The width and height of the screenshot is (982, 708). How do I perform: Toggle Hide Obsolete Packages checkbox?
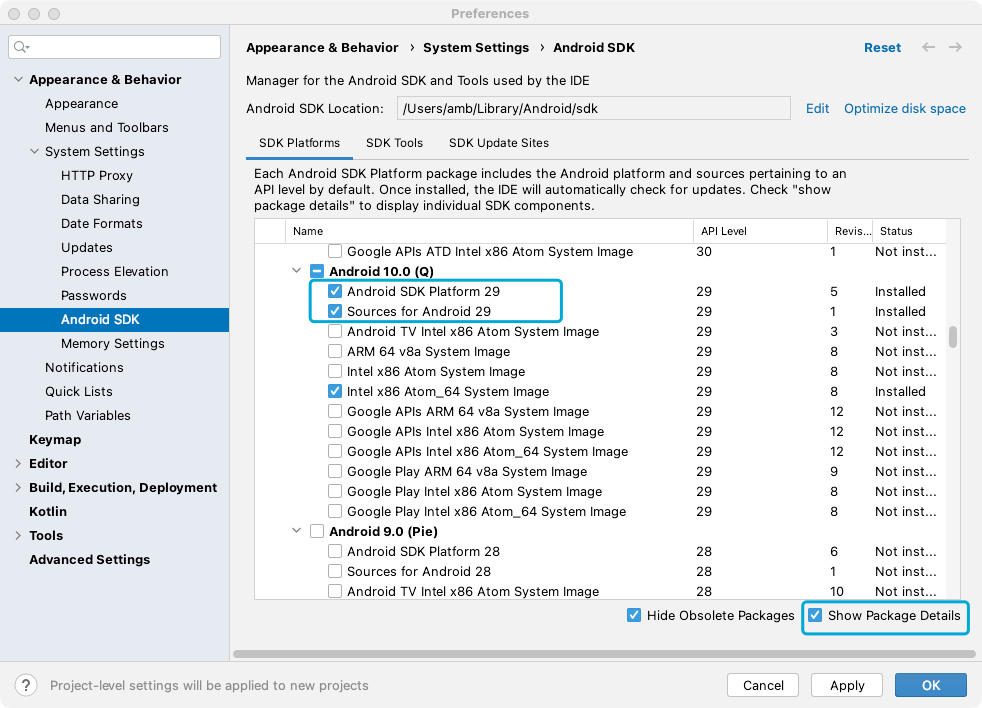(634, 615)
